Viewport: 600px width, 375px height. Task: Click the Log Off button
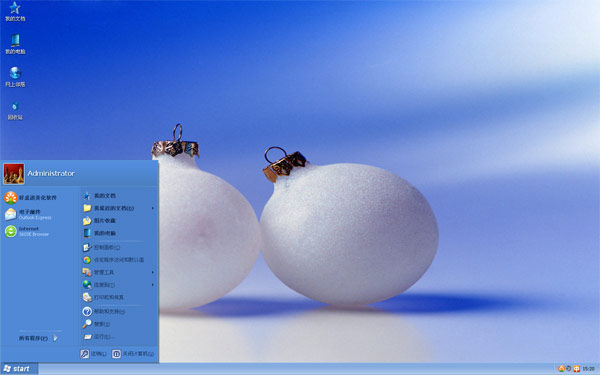[93, 354]
